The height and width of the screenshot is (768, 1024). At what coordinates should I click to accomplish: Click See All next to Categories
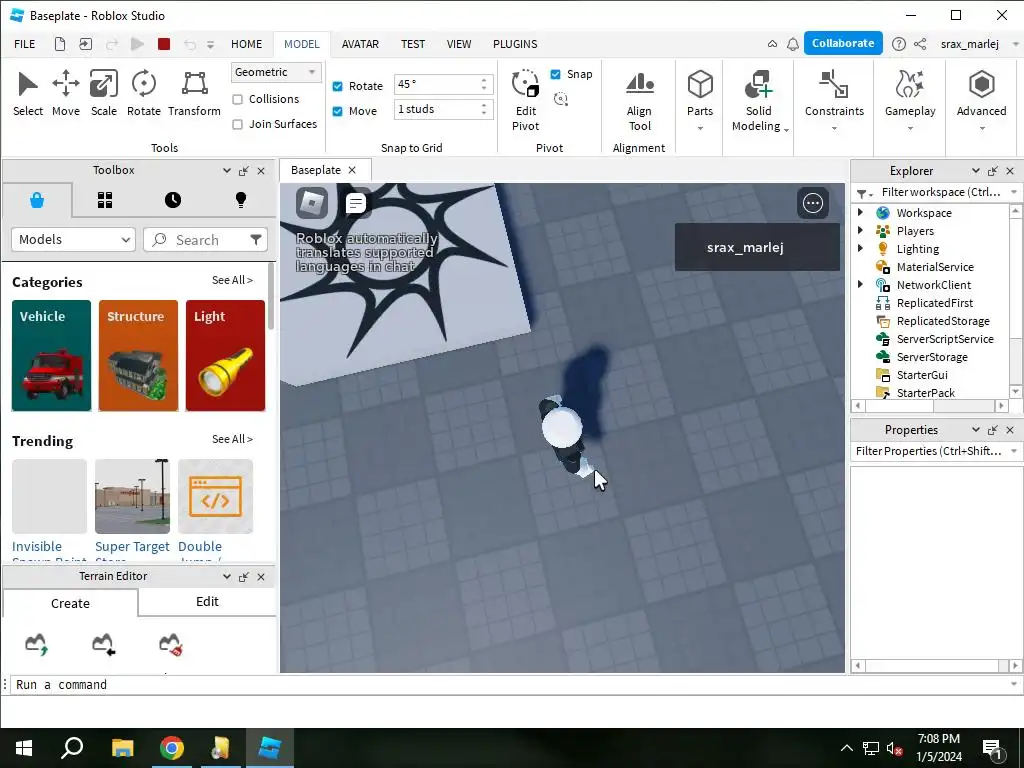coord(232,280)
